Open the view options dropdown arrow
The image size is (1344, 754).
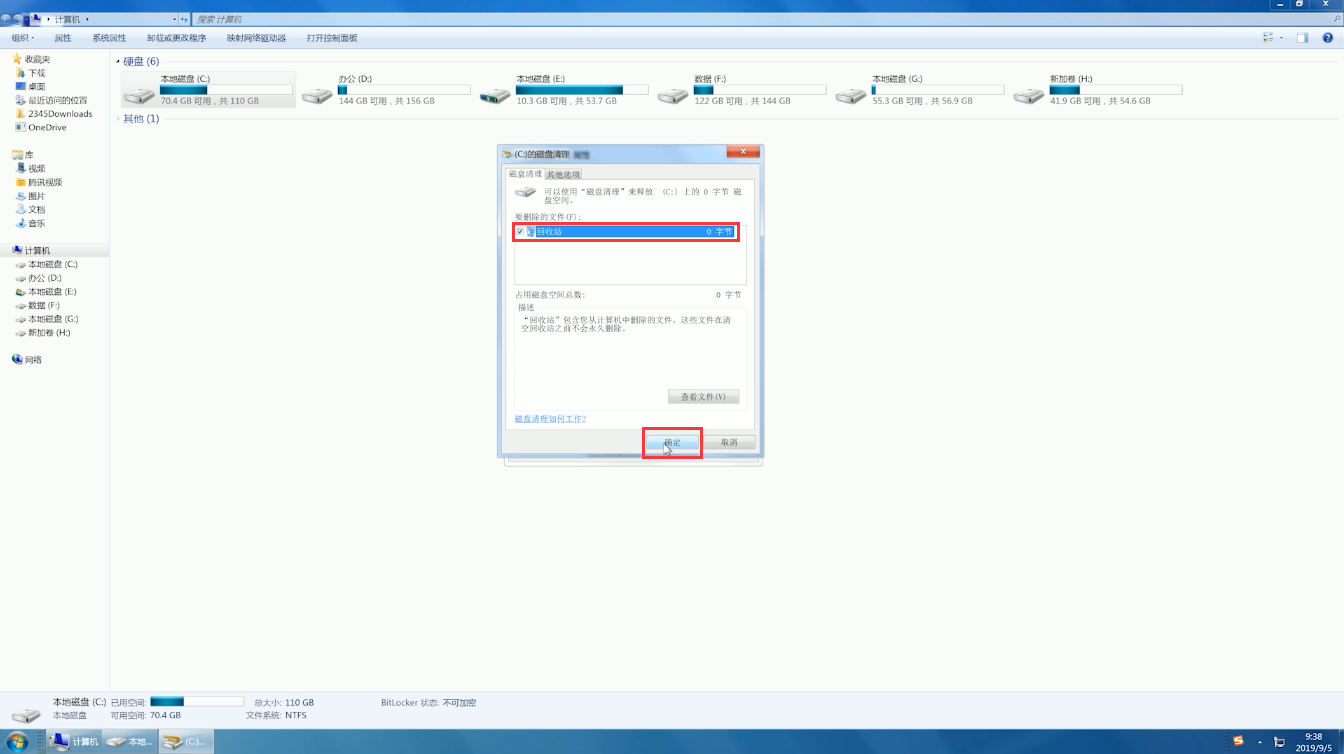1280,38
